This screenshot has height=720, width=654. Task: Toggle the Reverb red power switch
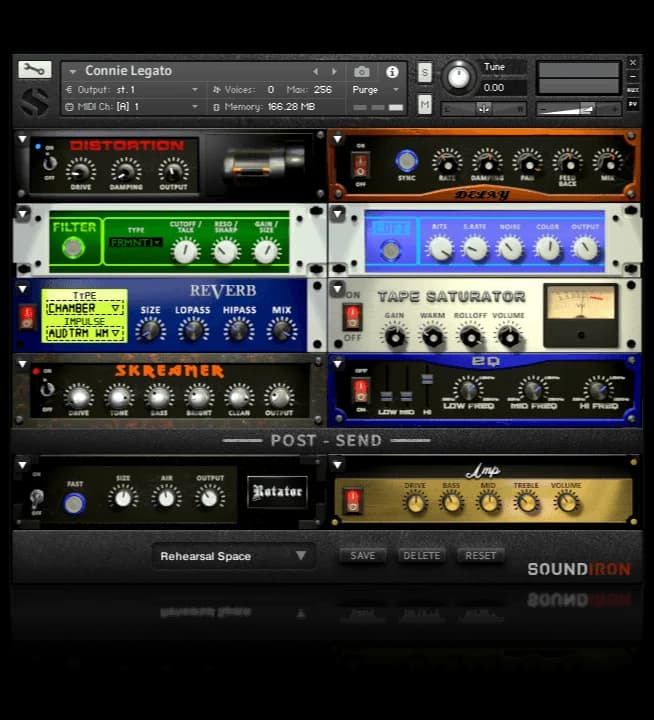(27, 317)
